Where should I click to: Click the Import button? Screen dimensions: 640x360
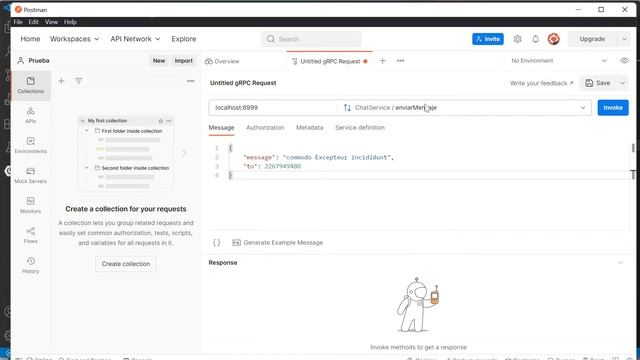click(184, 61)
